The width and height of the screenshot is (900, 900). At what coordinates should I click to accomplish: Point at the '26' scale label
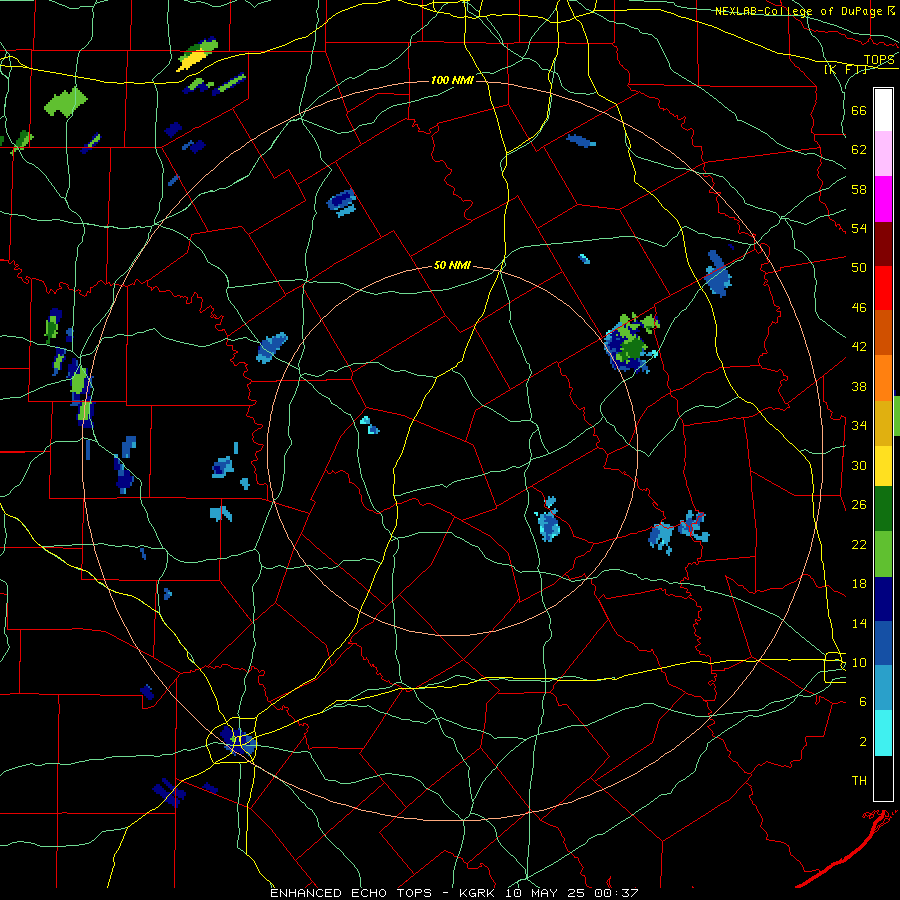point(859,505)
